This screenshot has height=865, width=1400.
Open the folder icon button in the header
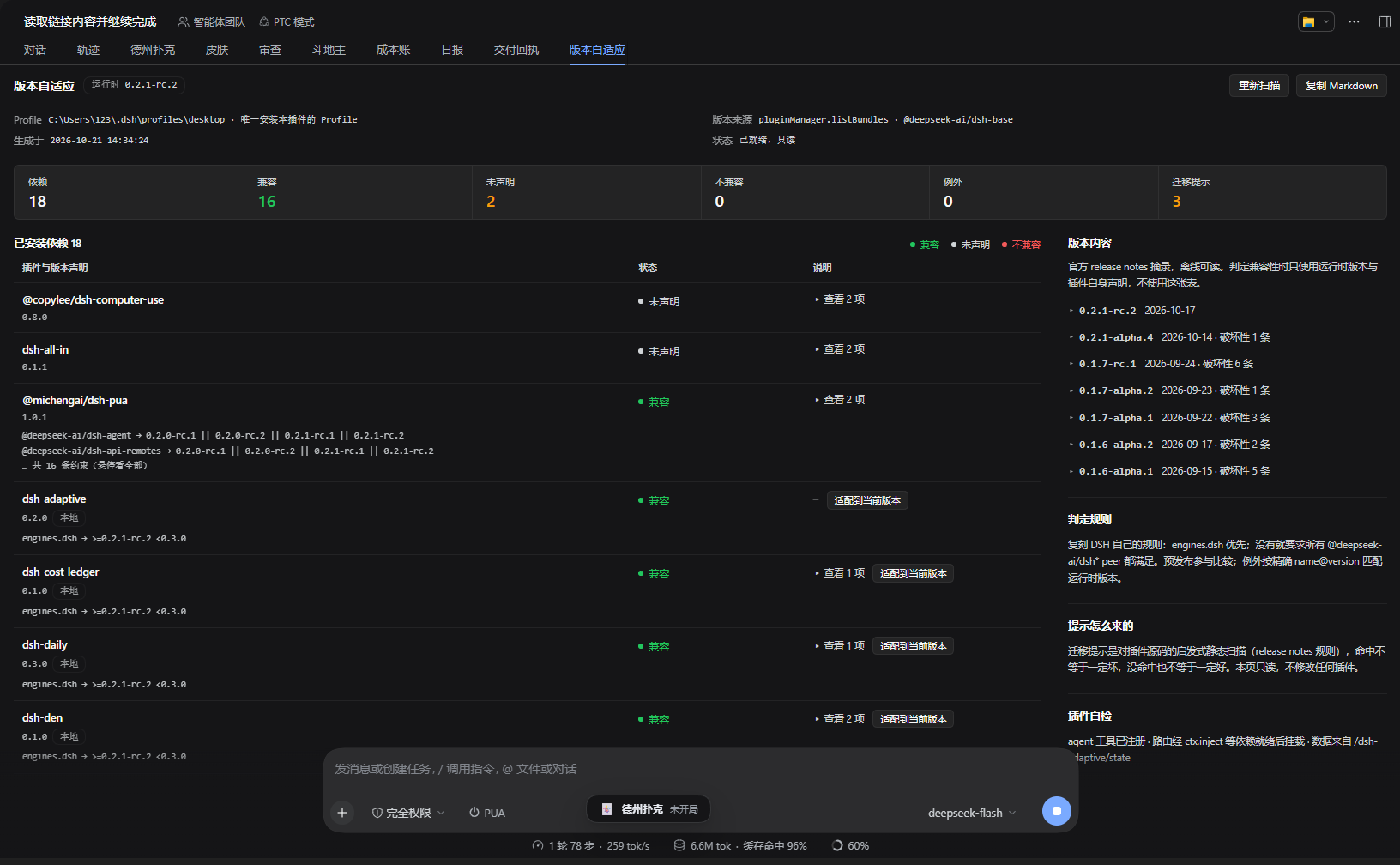click(x=1308, y=22)
